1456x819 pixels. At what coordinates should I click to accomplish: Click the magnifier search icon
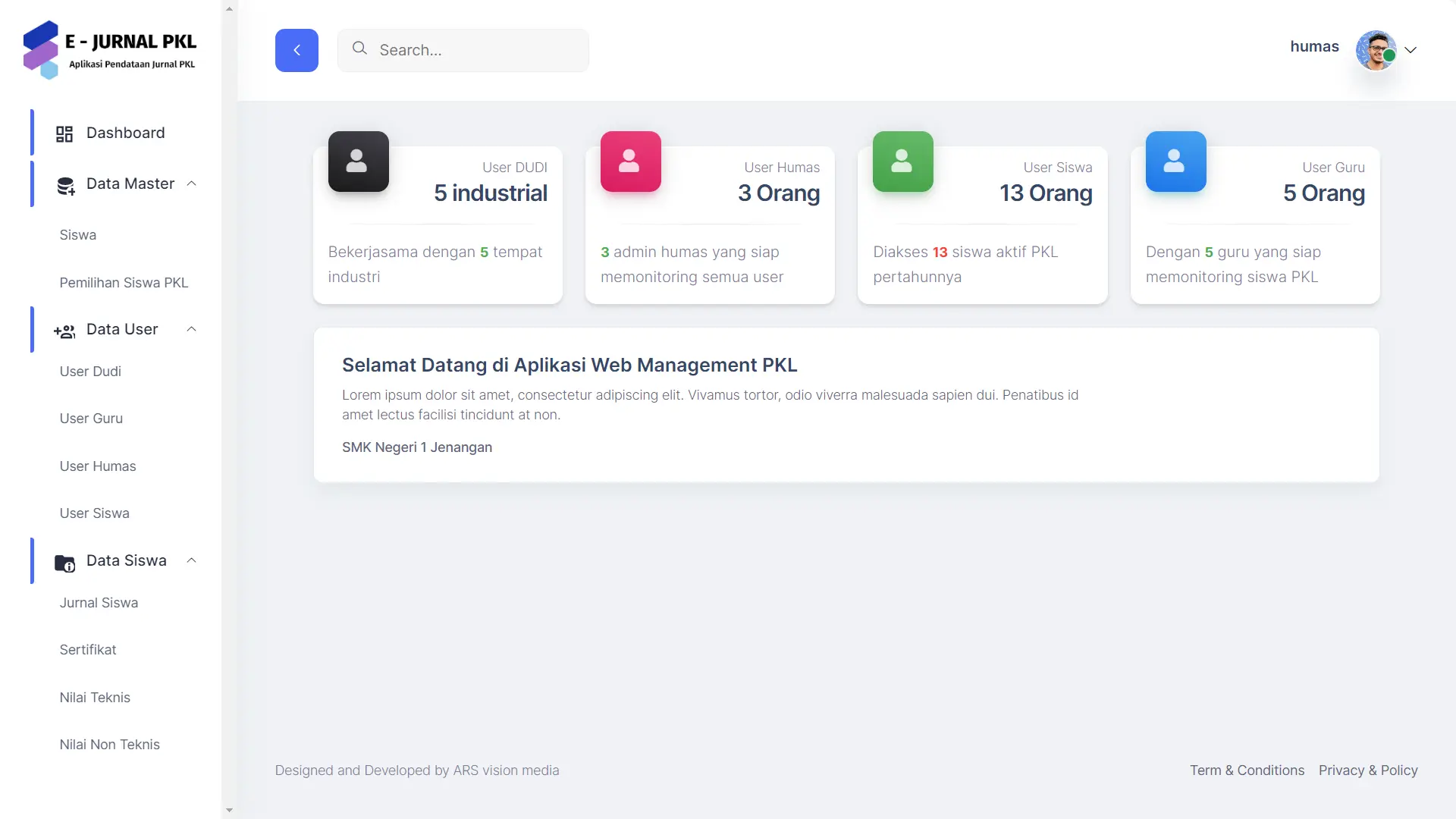click(x=359, y=49)
